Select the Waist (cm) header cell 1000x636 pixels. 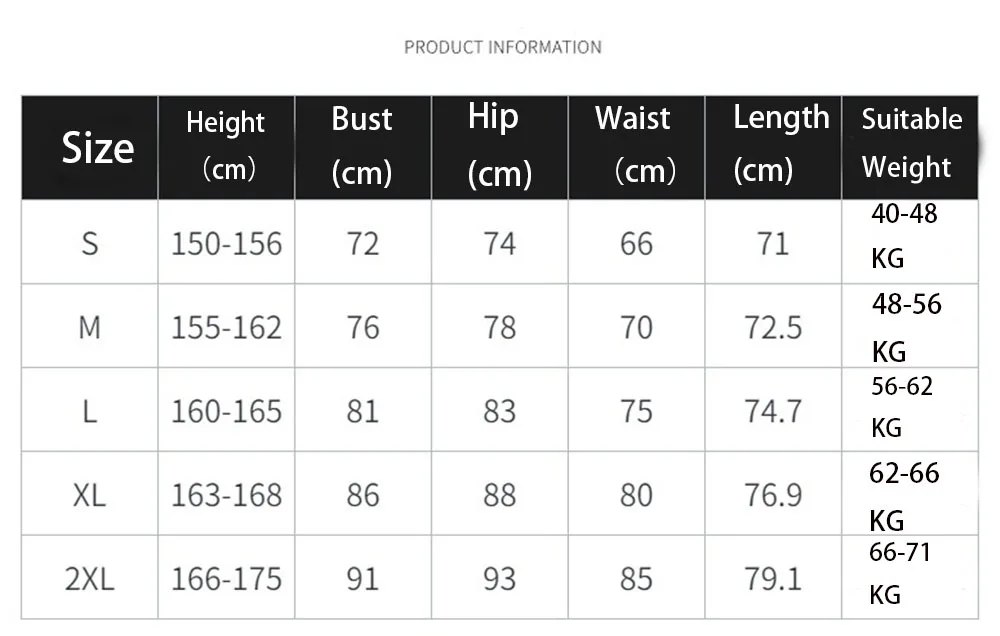click(x=636, y=146)
